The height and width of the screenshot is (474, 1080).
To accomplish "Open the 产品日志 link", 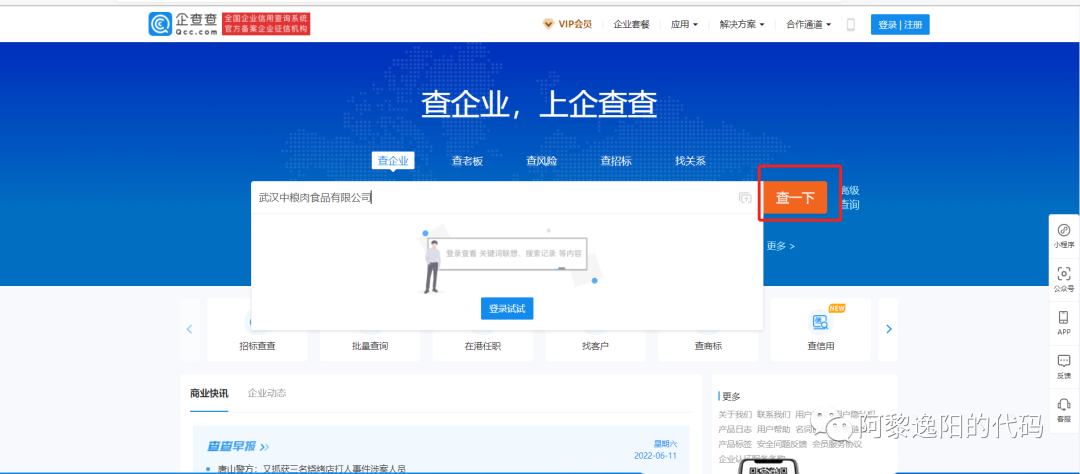I will (735, 429).
